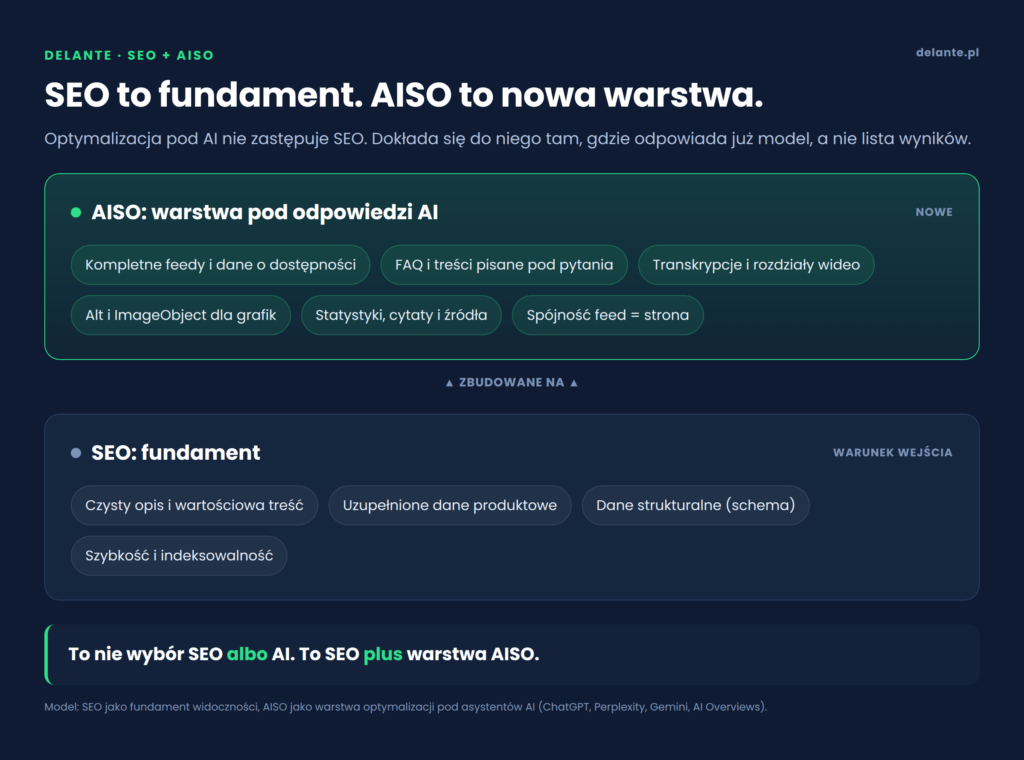Viewport: 1024px width, 760px height.
Task: Select the 'Czysty opis i wartościowa treść' pill
Action: 195,505
